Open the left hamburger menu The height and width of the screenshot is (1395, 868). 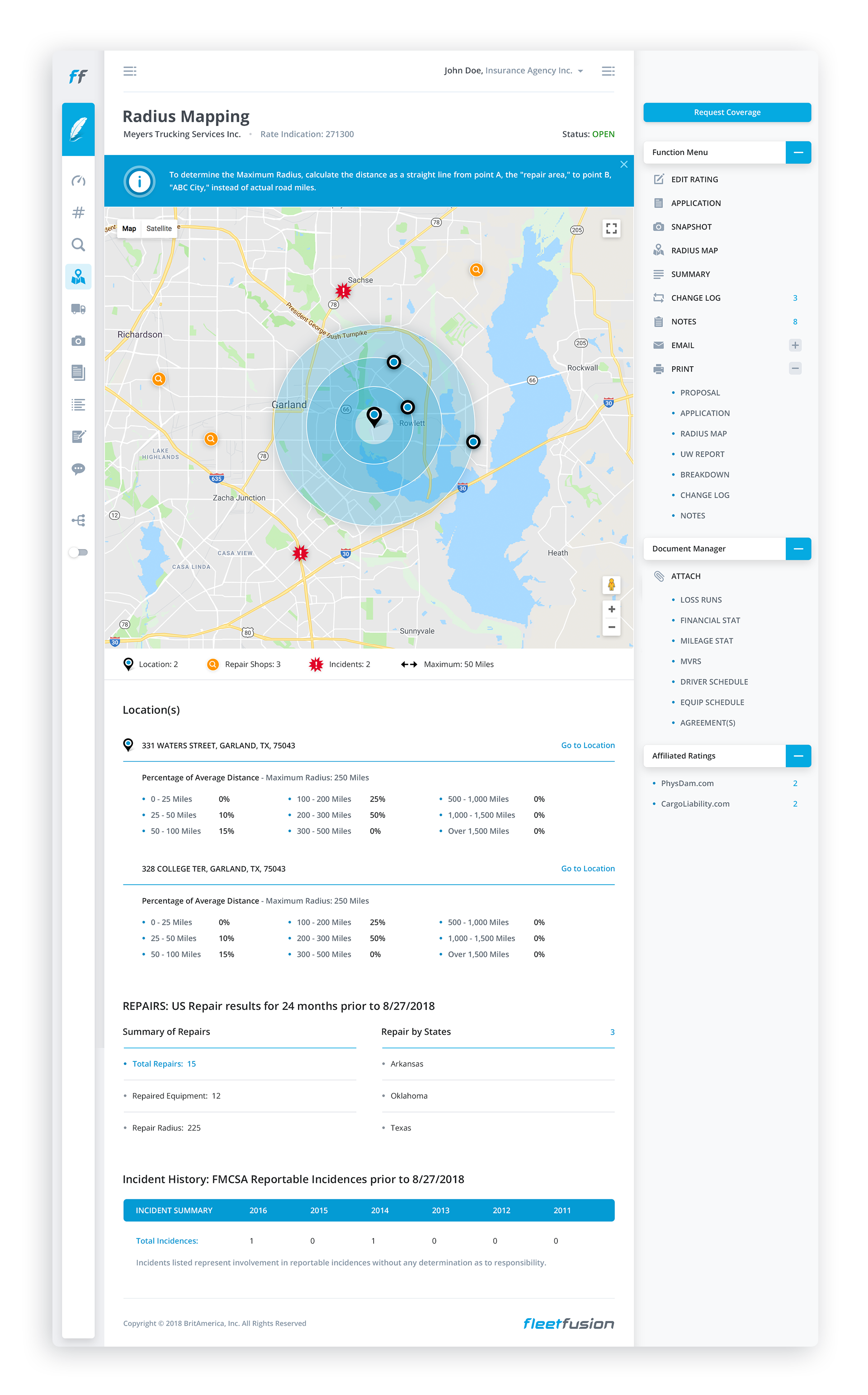click(130, 71)
